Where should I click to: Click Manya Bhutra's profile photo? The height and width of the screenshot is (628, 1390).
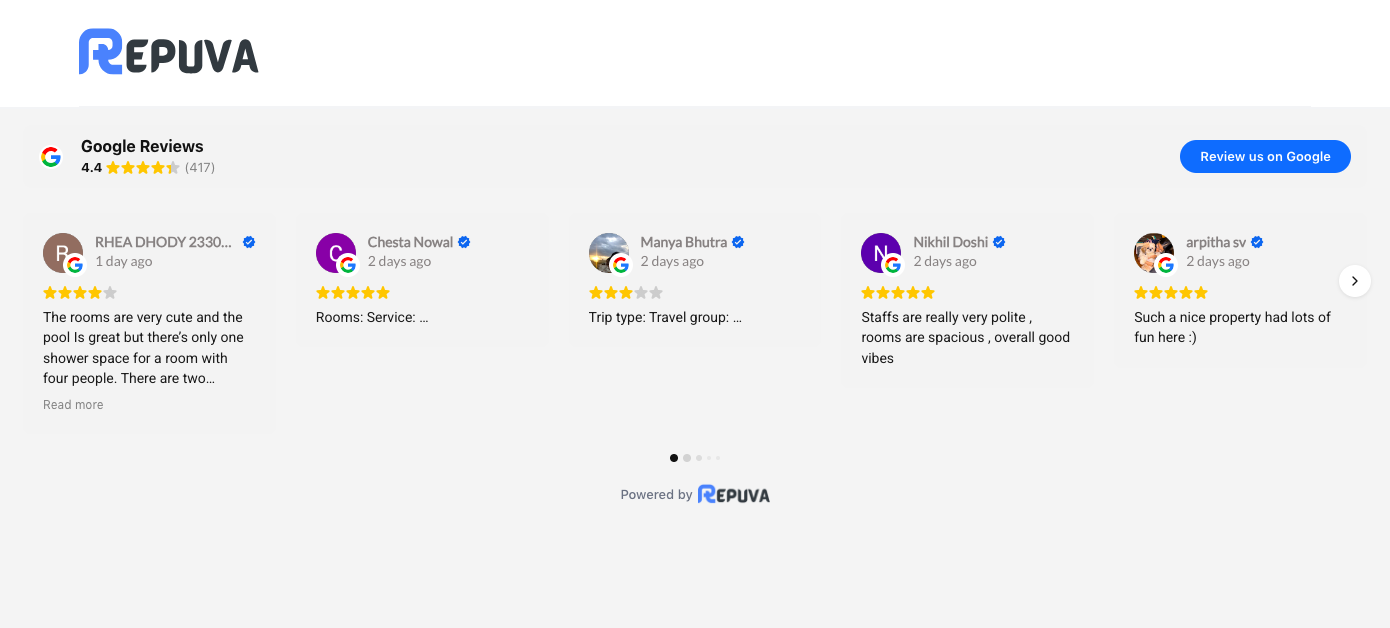point(608,253)
